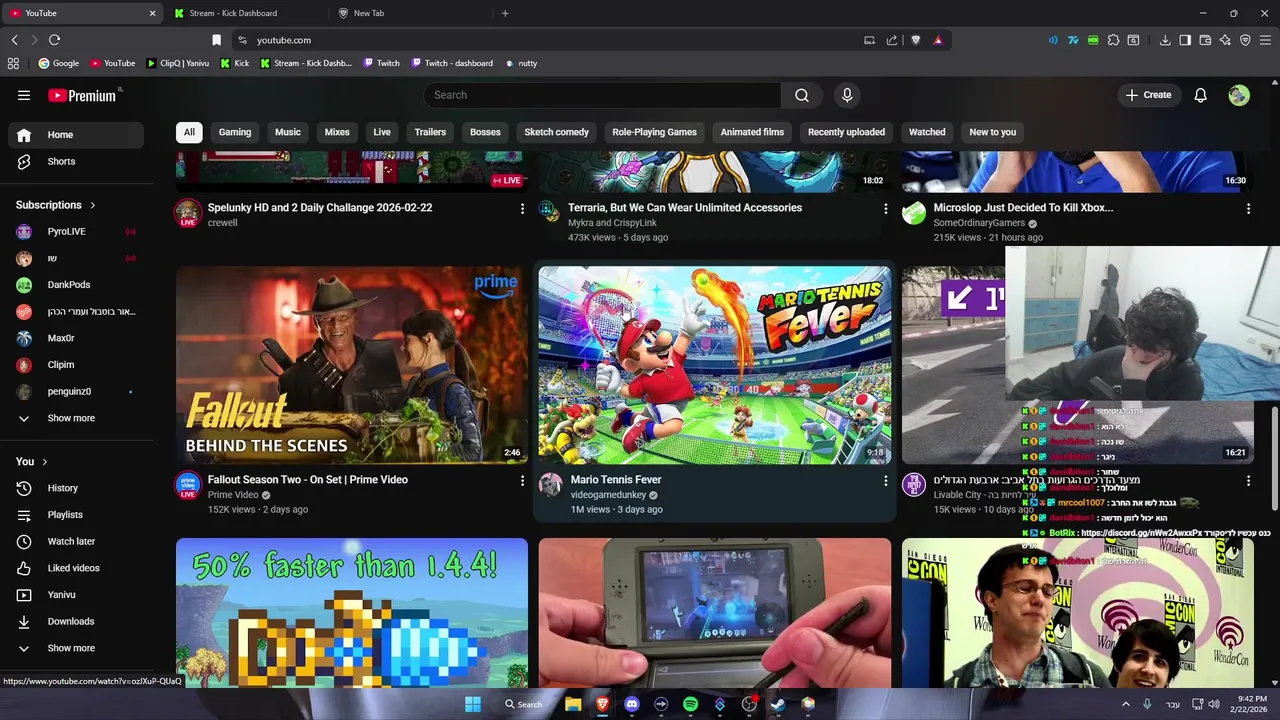Open options menu for Terraria accessories video

pos(885,208)
